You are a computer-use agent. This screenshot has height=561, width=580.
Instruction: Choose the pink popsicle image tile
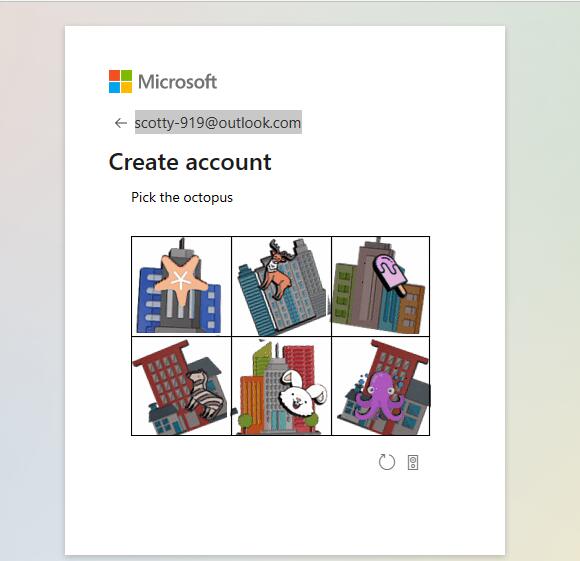pos(381,286)
